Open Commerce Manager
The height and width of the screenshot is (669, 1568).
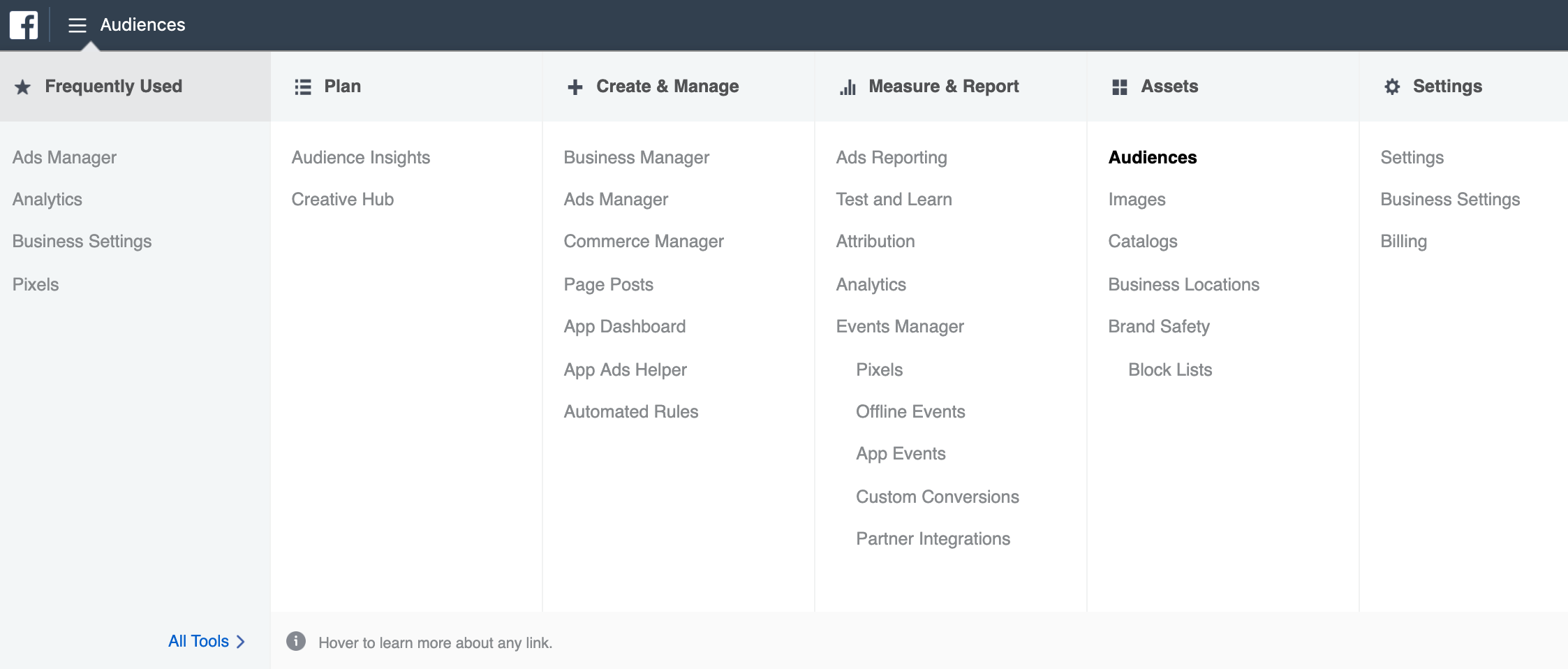click(x=644, y=241)
